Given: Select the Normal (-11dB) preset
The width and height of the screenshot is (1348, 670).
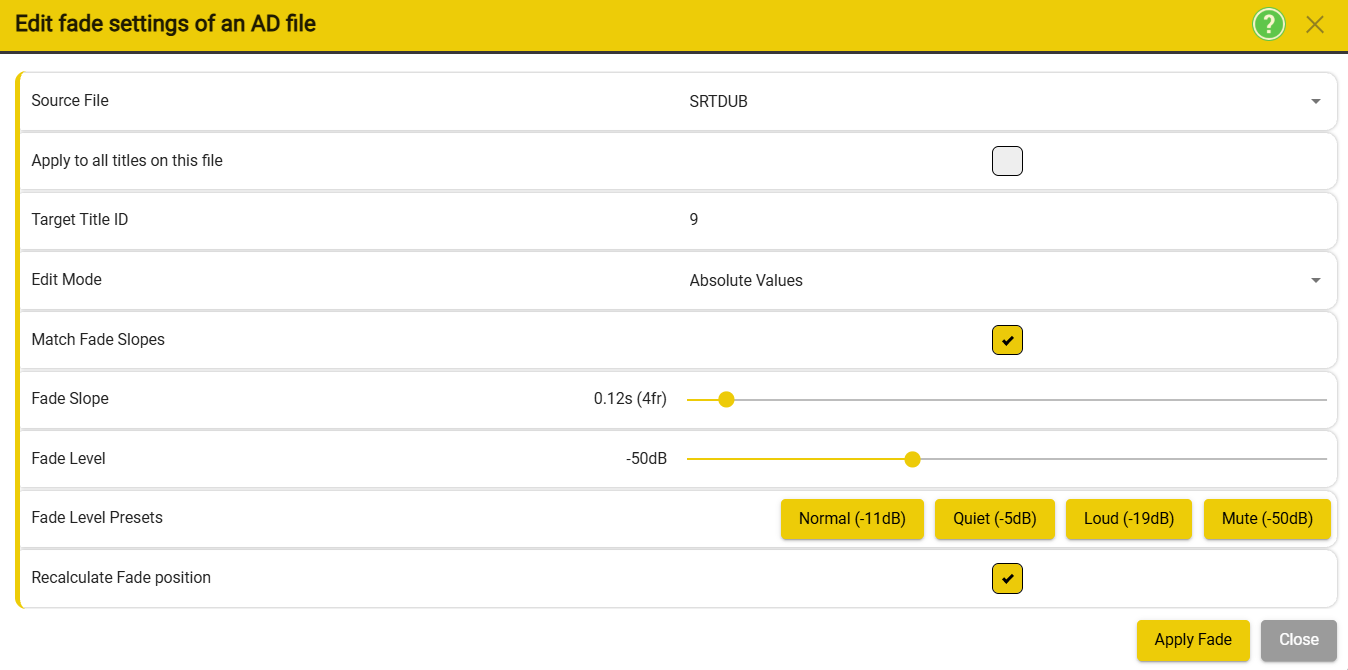Looking at the screenshot, I should pos(852,519).
